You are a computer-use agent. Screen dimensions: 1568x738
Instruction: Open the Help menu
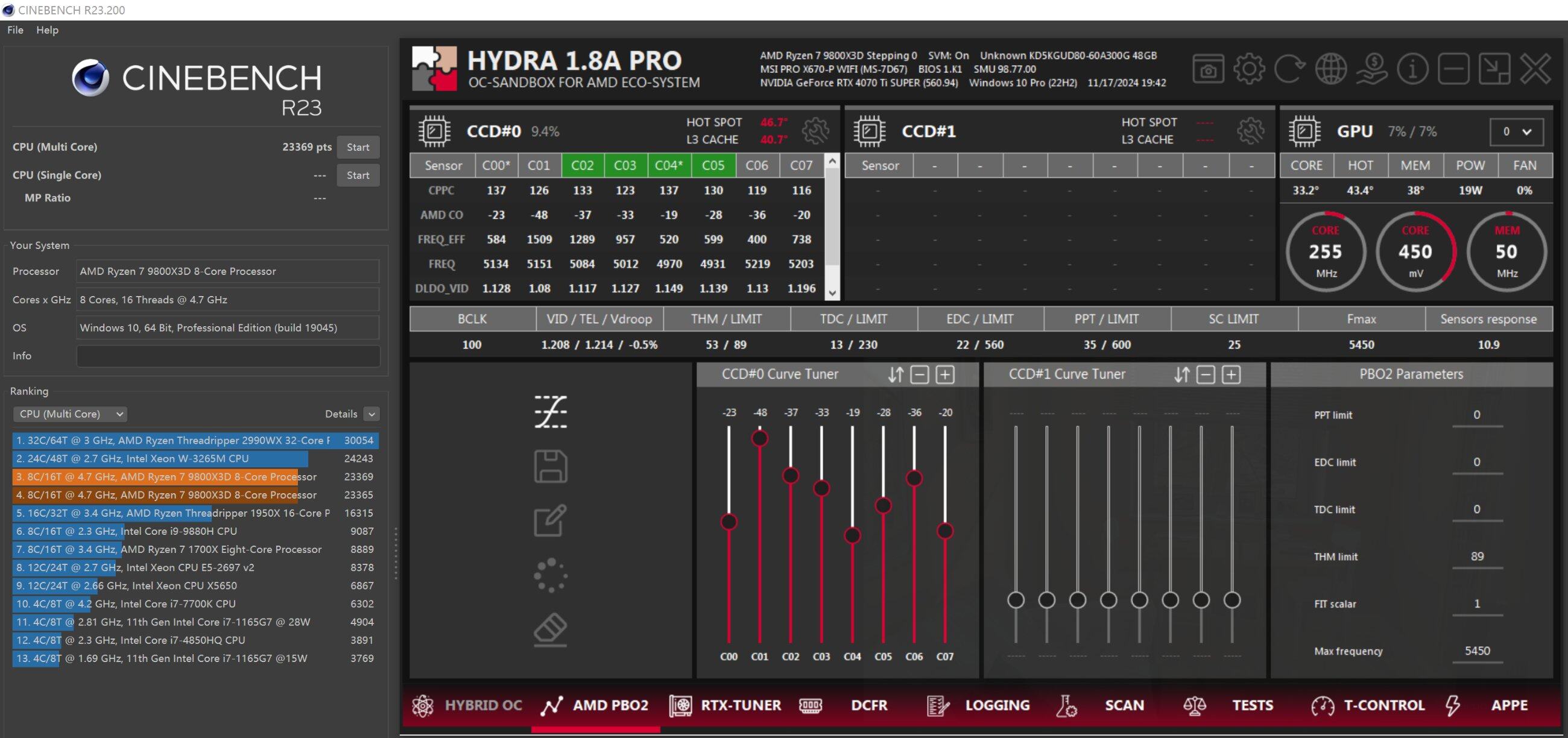[x=48, y=30]
